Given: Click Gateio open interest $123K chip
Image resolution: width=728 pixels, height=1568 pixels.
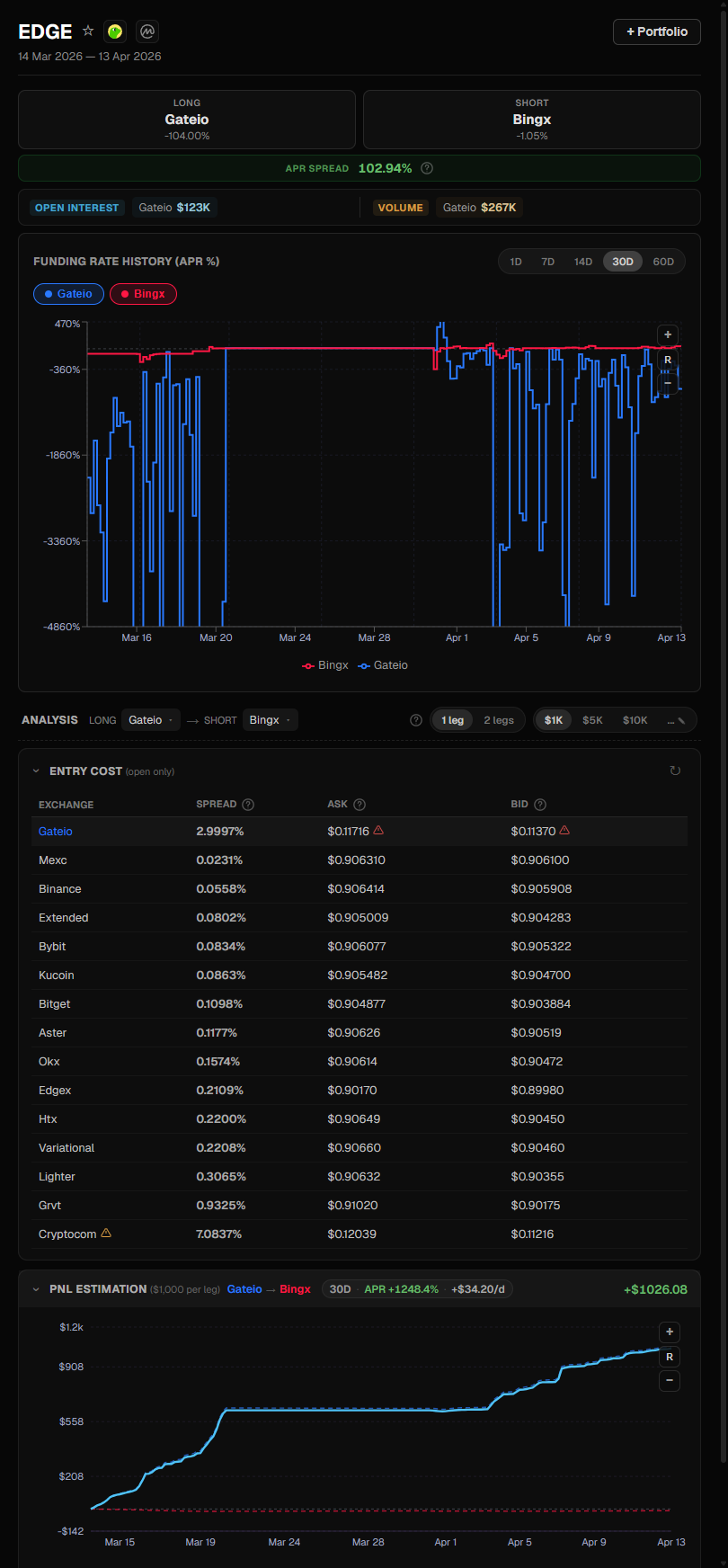Looking at the screenshot, I should 174,208.
